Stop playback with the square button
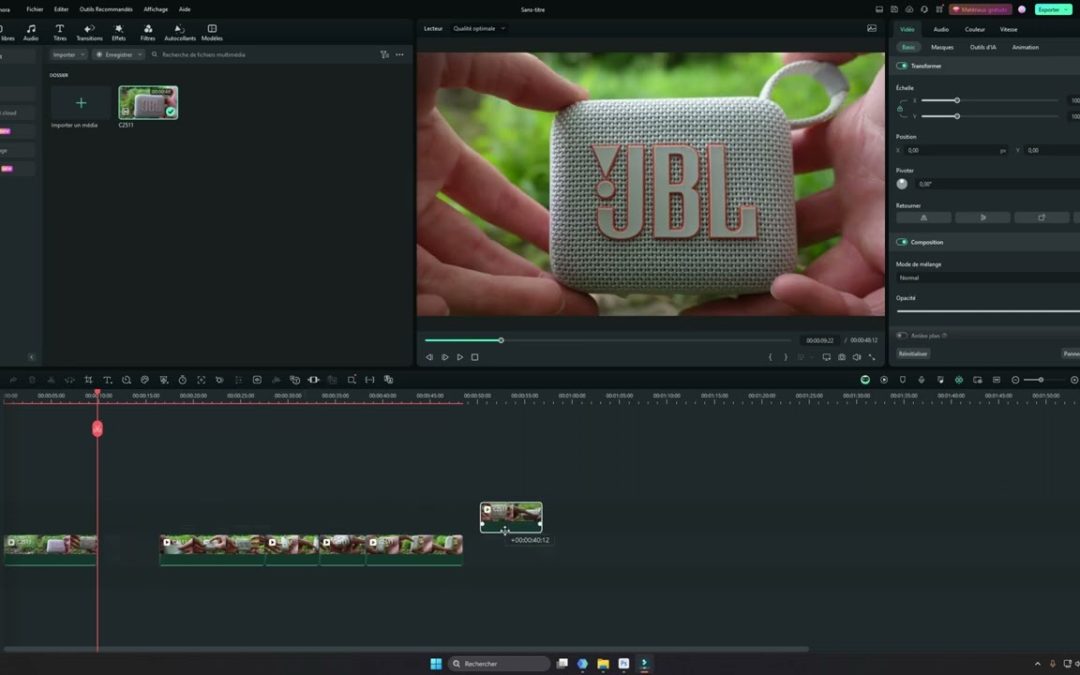Viewport: 1080px width, 675px height. tap(475, 357)
